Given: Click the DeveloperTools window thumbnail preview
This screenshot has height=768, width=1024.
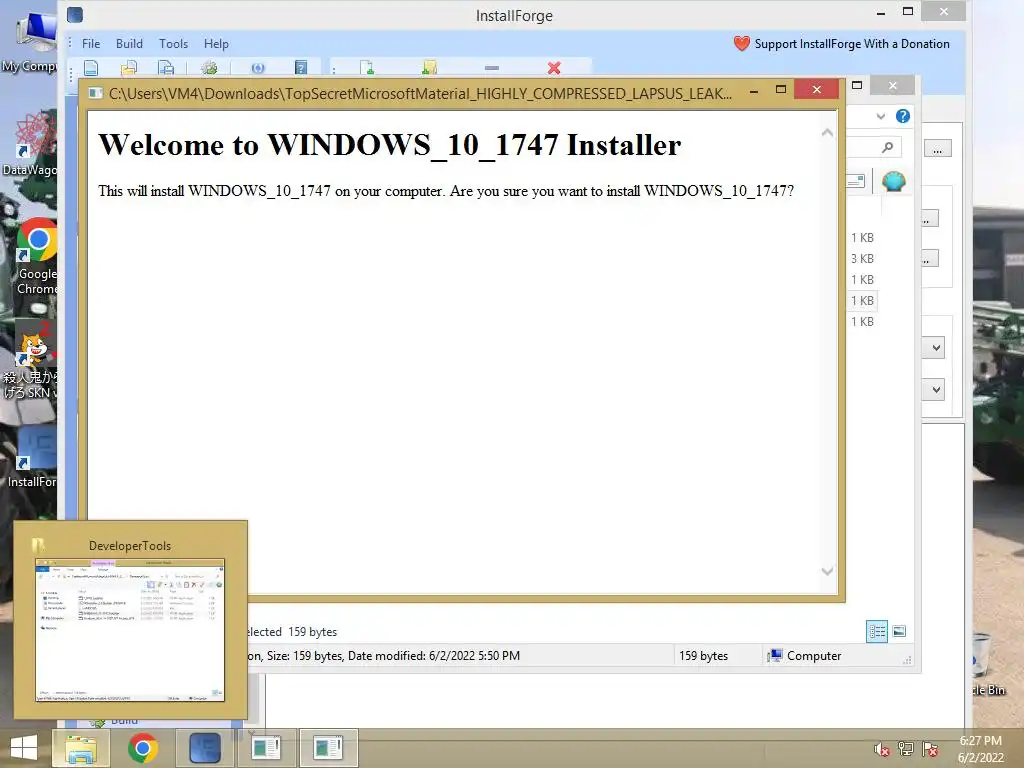Looking at the screenshot, I should pyautogui.click(x=130, y=630).
